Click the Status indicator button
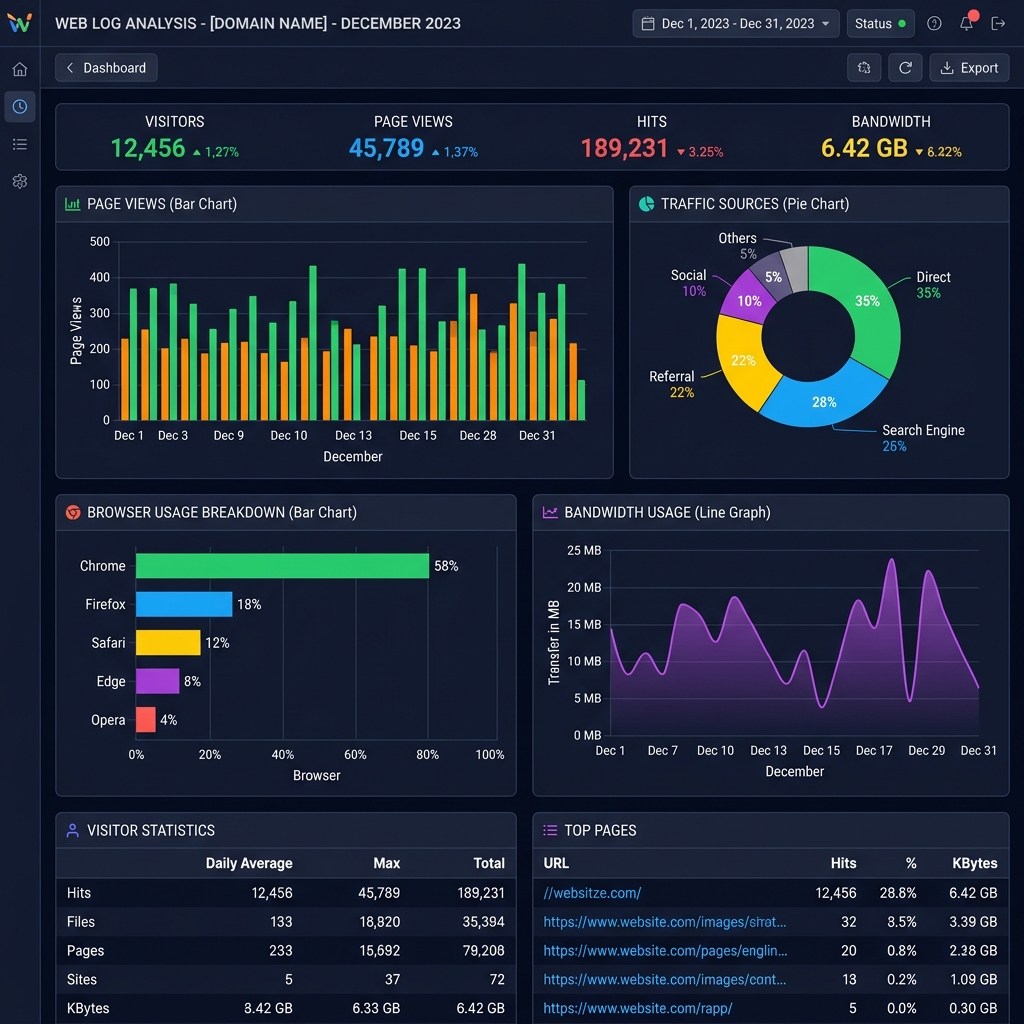Viewport: 1024px width, 1024px height. tap(880, 24)
